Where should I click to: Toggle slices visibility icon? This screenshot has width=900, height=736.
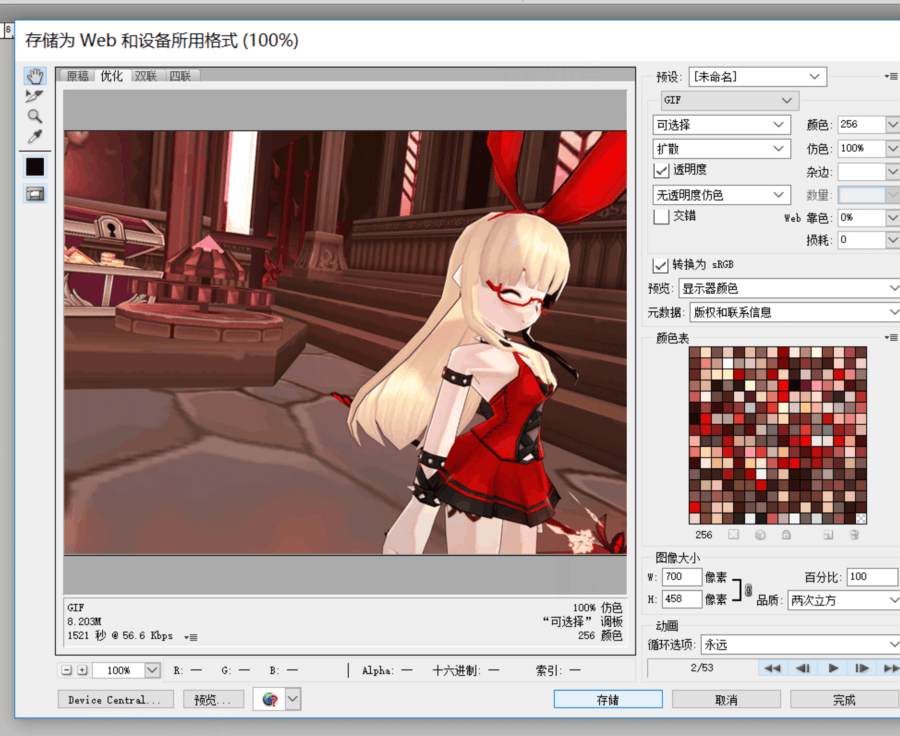click(35, 194)
